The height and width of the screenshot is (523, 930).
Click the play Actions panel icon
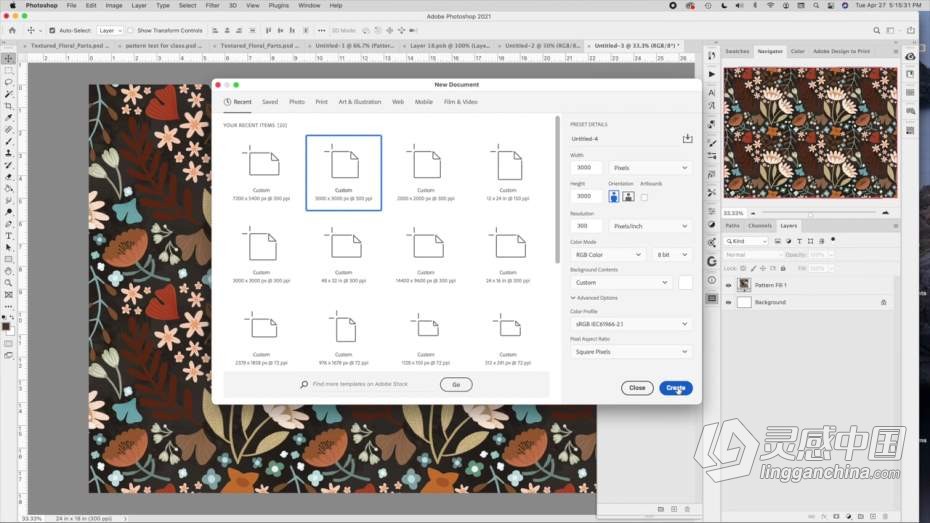point(712,74)
